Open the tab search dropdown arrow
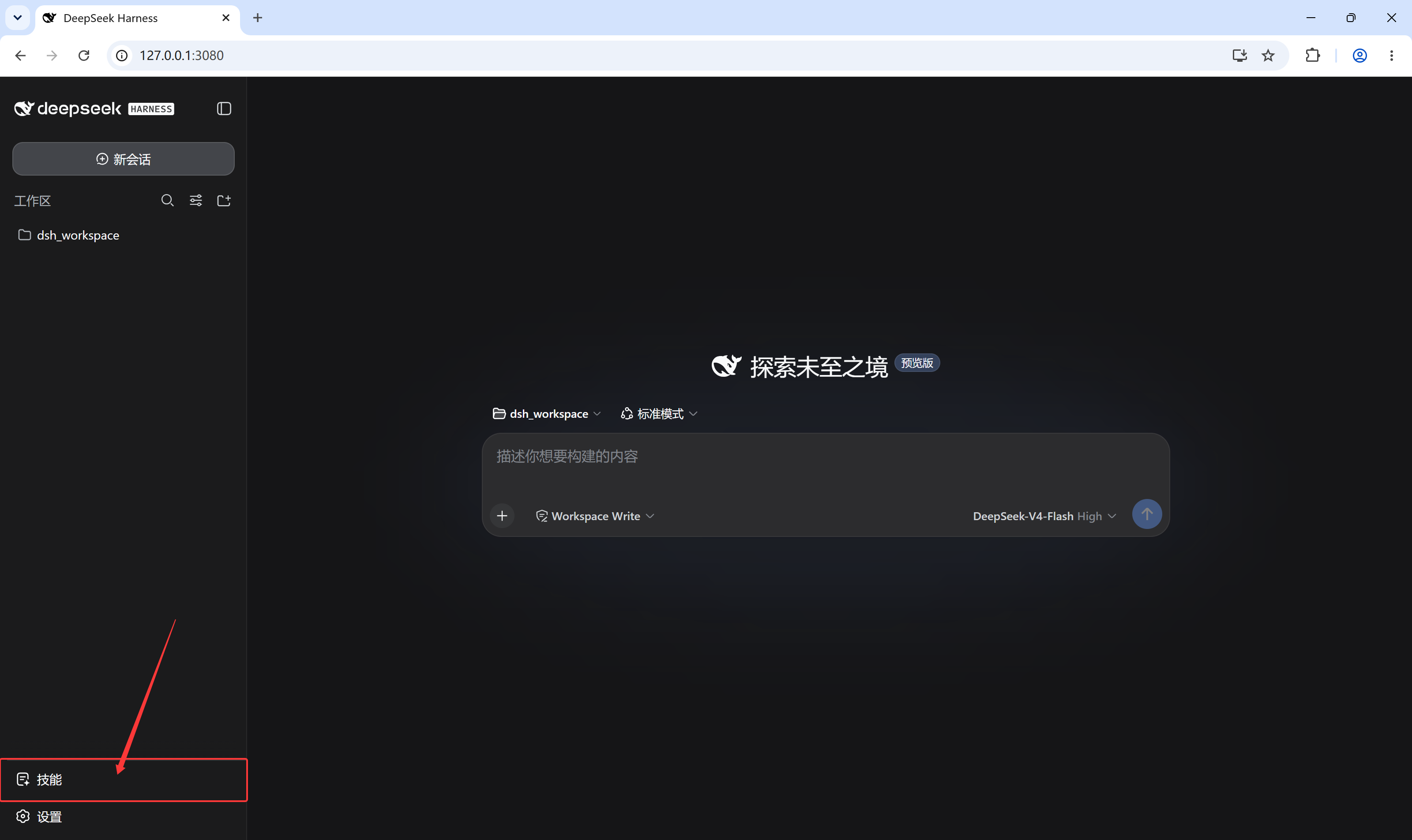The image size is (1412, 840). pyautogui.click(x=18, y=18)
